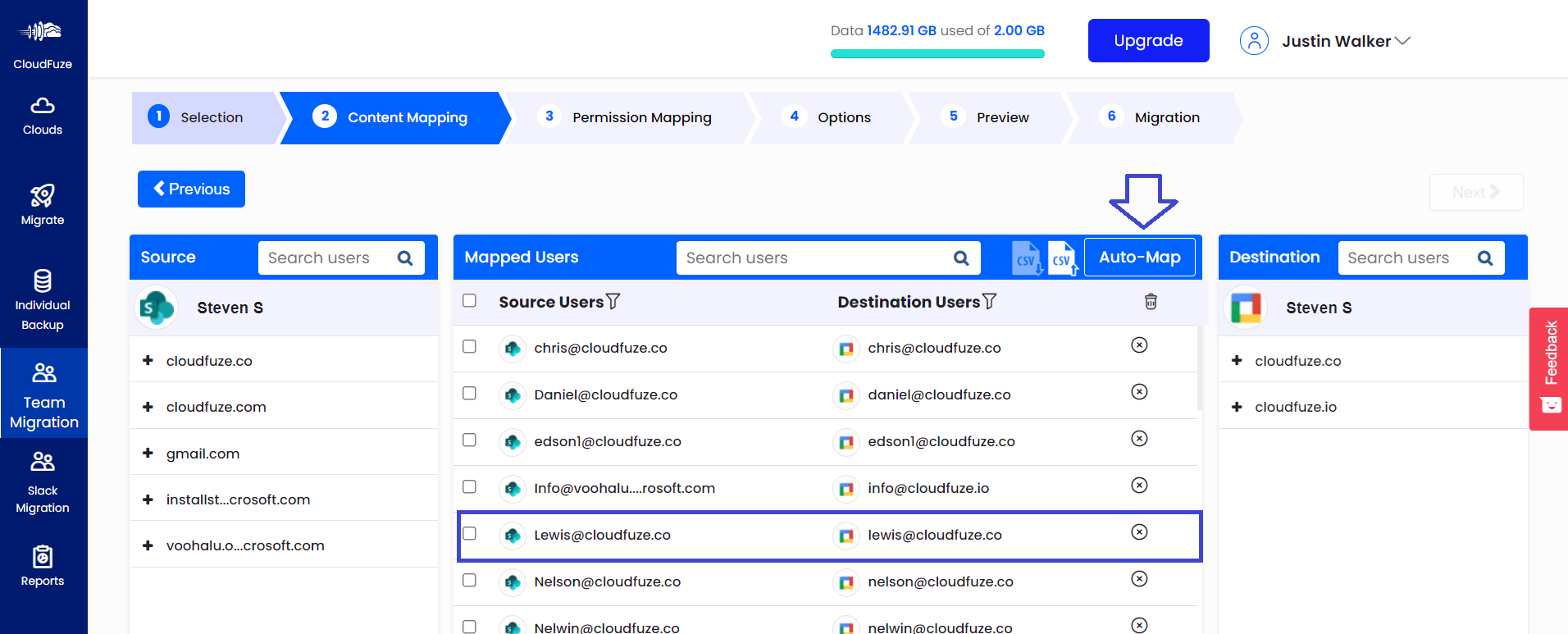Click destination user lewis@cloudfuze.co

[935, 535]
